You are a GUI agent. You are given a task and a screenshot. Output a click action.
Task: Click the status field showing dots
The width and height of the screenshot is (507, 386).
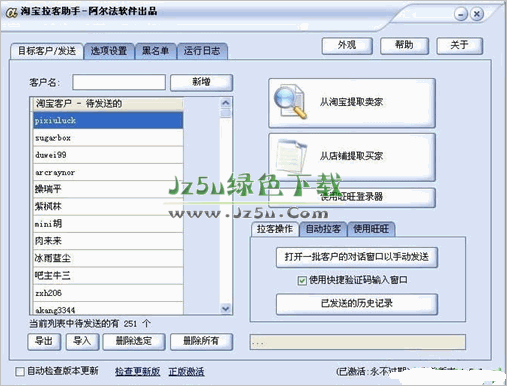(x=357, y=342)
